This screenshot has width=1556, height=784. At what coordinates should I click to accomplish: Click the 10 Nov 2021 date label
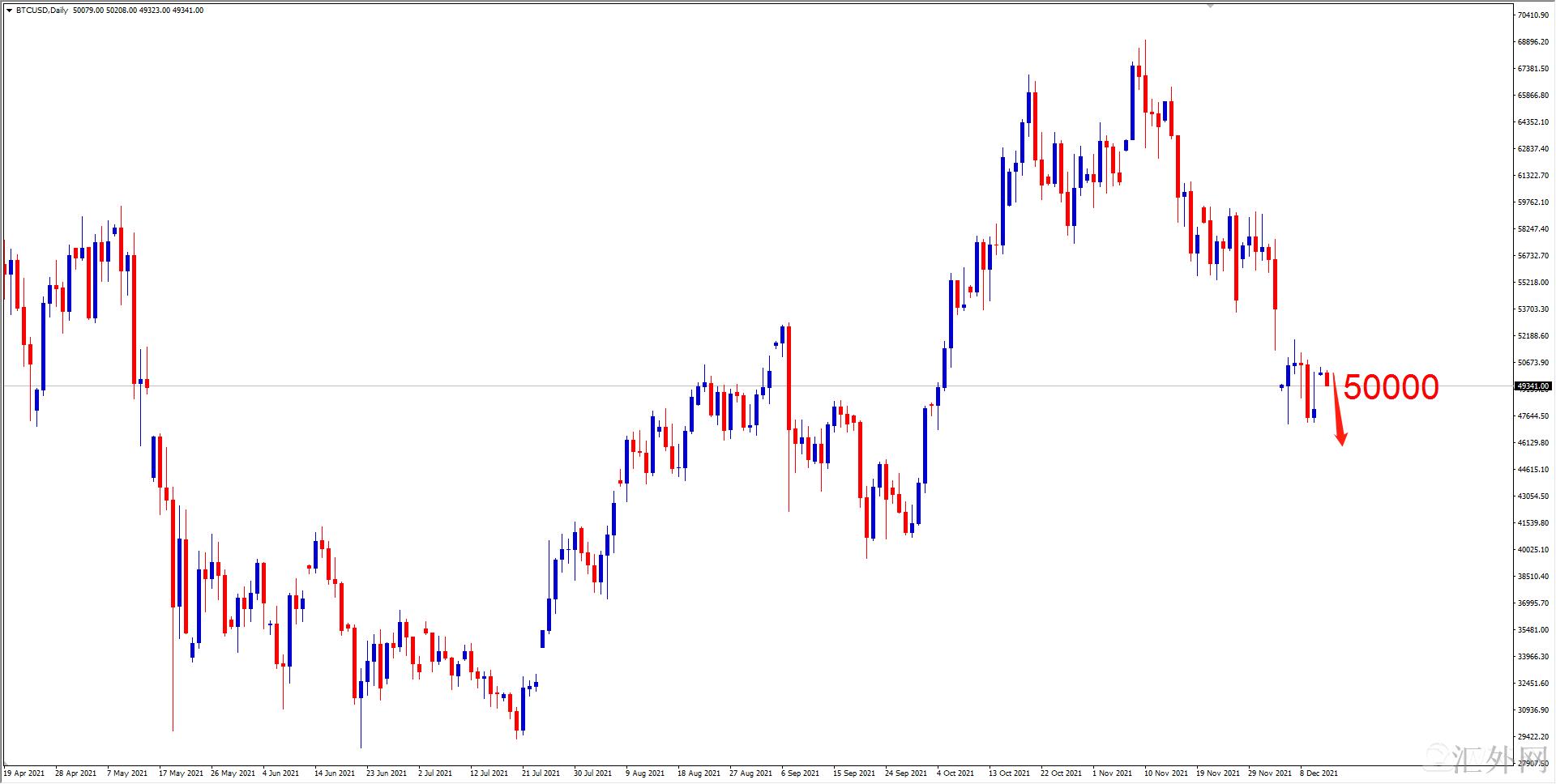click(1165, 773)
